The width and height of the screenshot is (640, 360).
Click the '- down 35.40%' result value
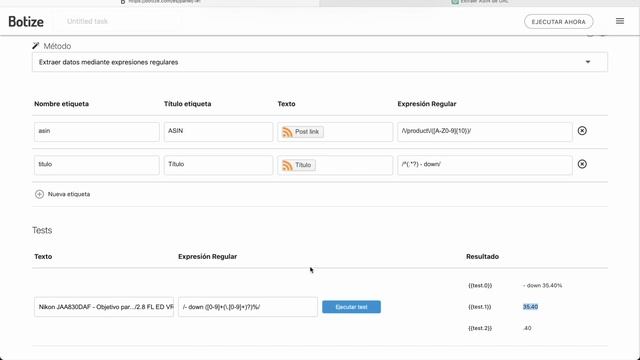(x=542, y=285)
